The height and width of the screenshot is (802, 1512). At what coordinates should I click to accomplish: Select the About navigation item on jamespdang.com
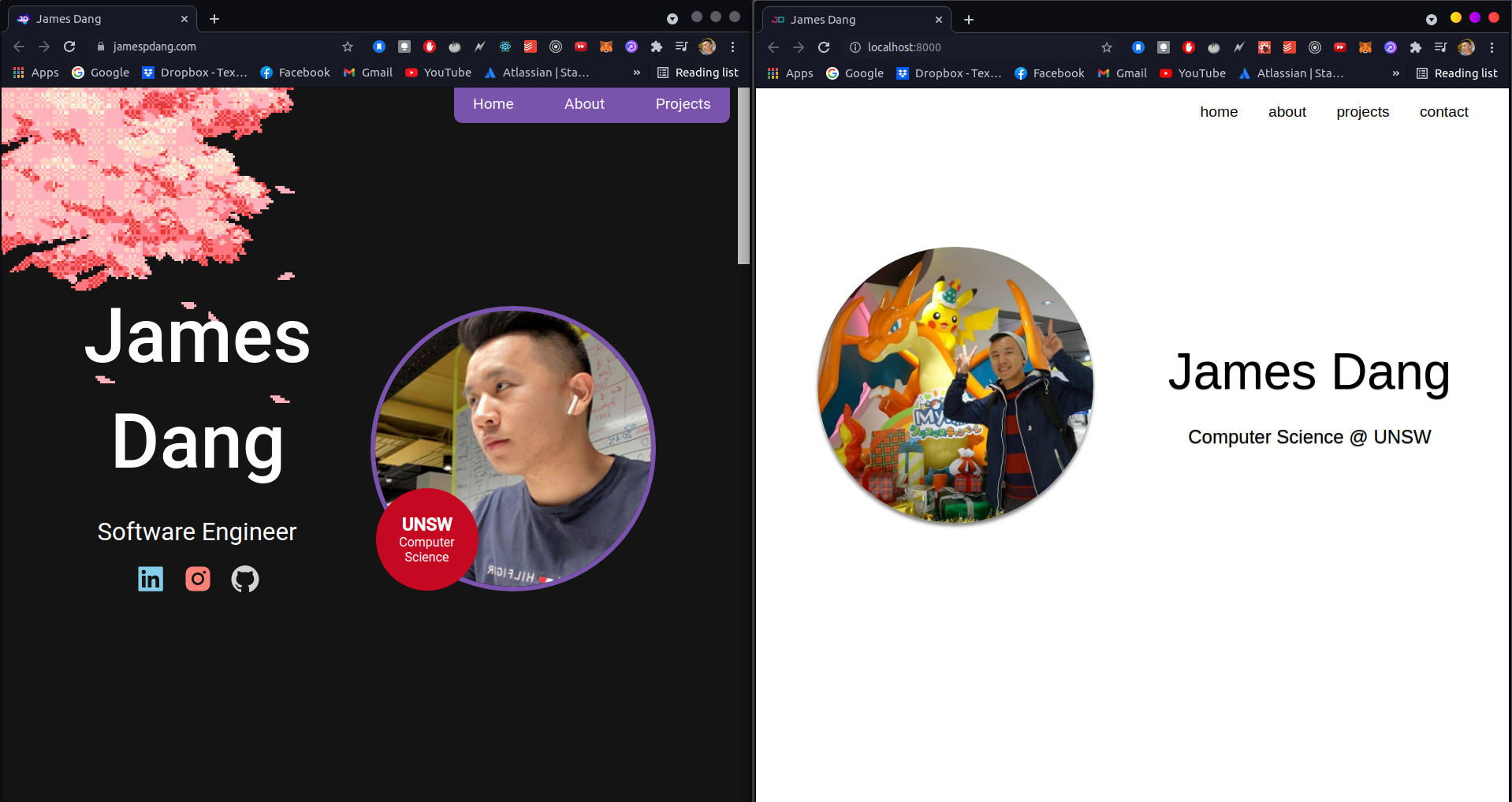click(x=584, y=103)
